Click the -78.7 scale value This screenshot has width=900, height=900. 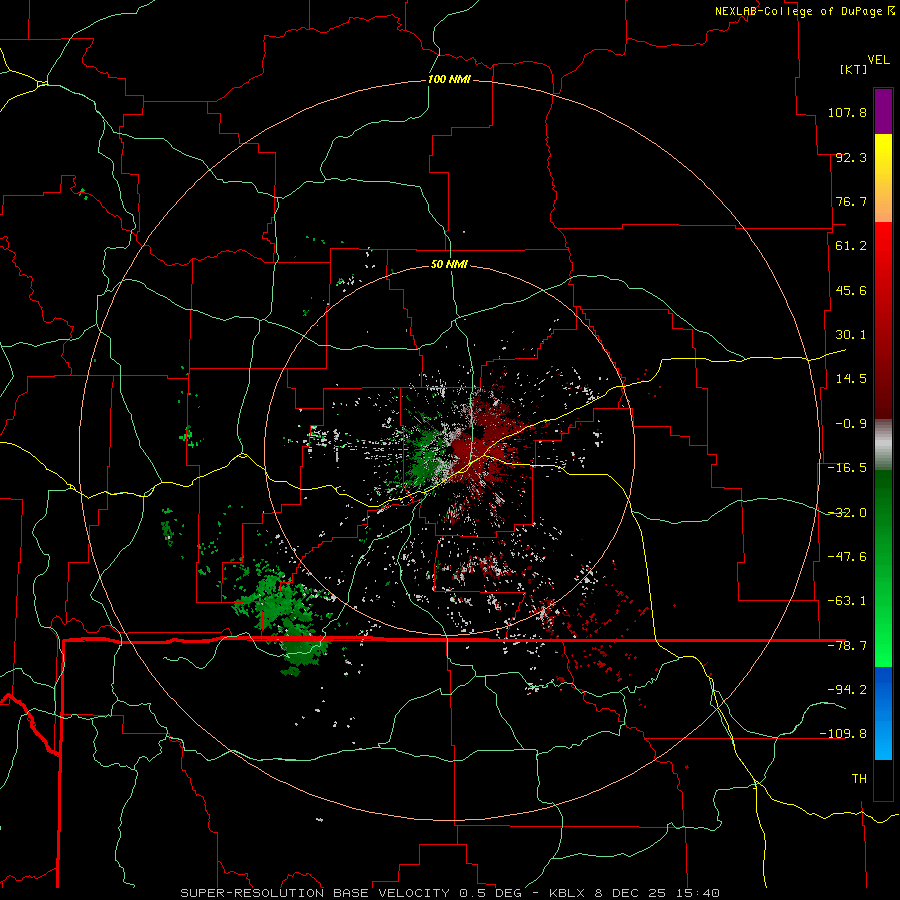point(847,646)
